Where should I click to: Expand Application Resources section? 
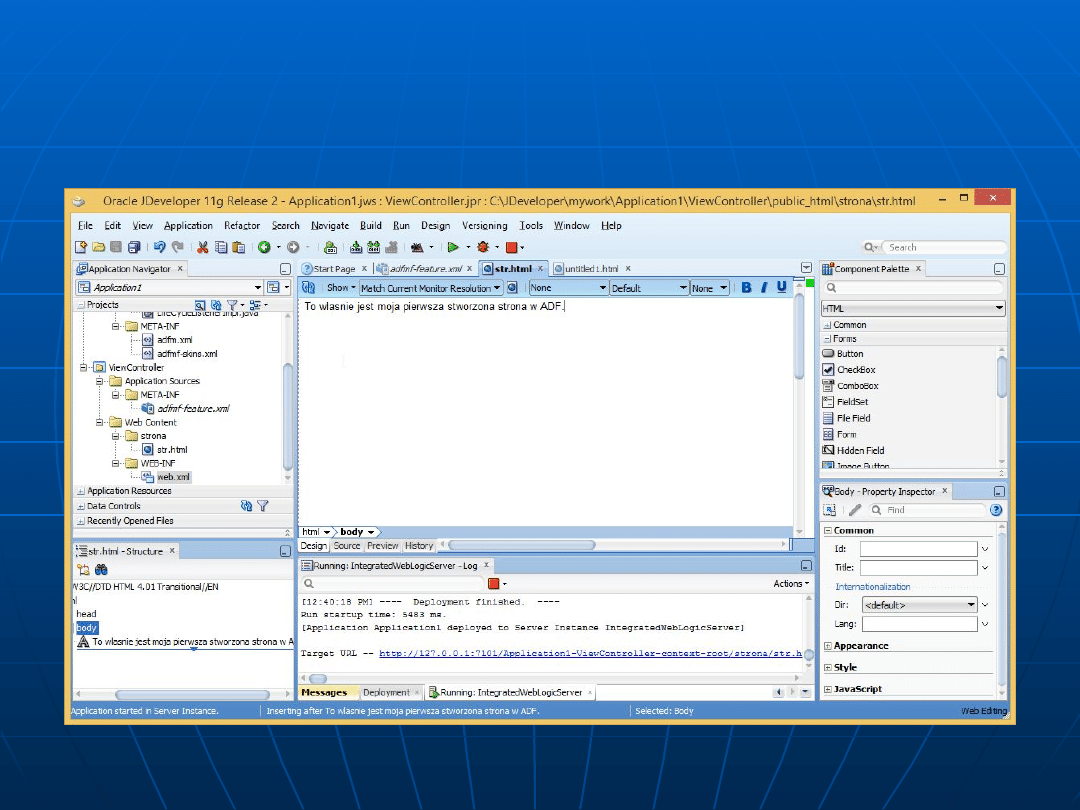81,491
